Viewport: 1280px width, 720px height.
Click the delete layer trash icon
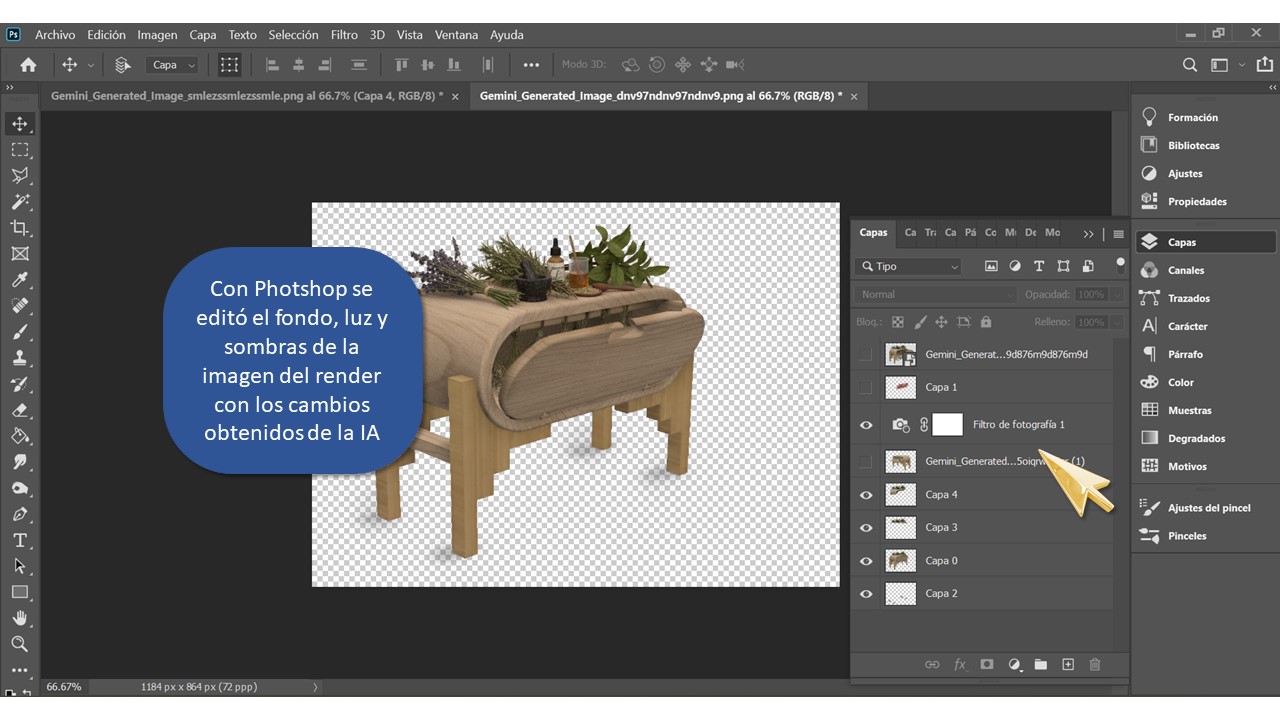[1094, 664]
